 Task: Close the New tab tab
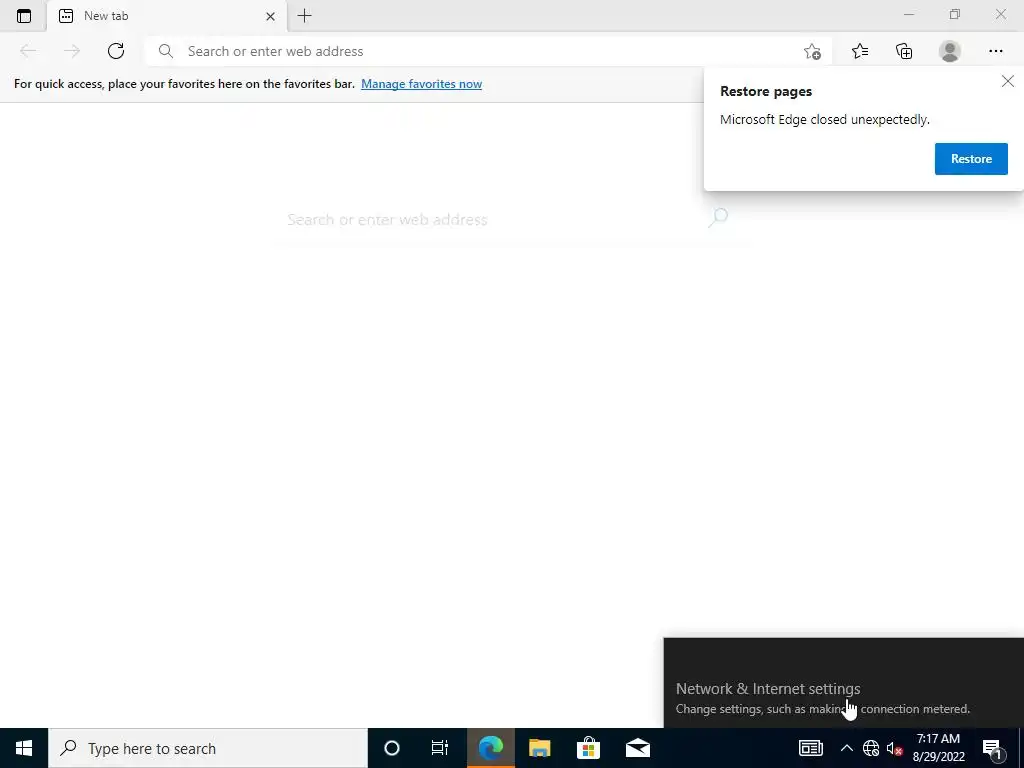[x=270, y=16]
